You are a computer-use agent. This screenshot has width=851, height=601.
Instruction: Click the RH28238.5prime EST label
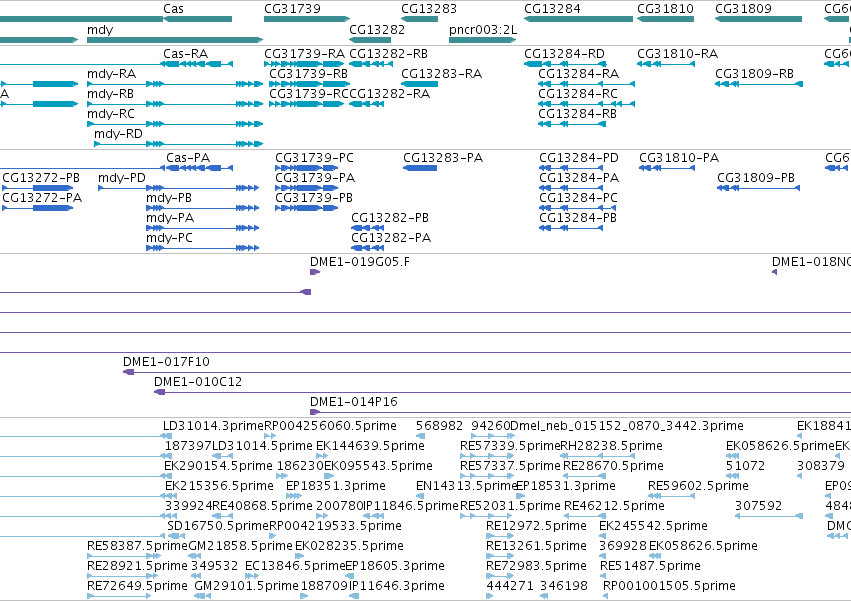(x=611, y=446)
